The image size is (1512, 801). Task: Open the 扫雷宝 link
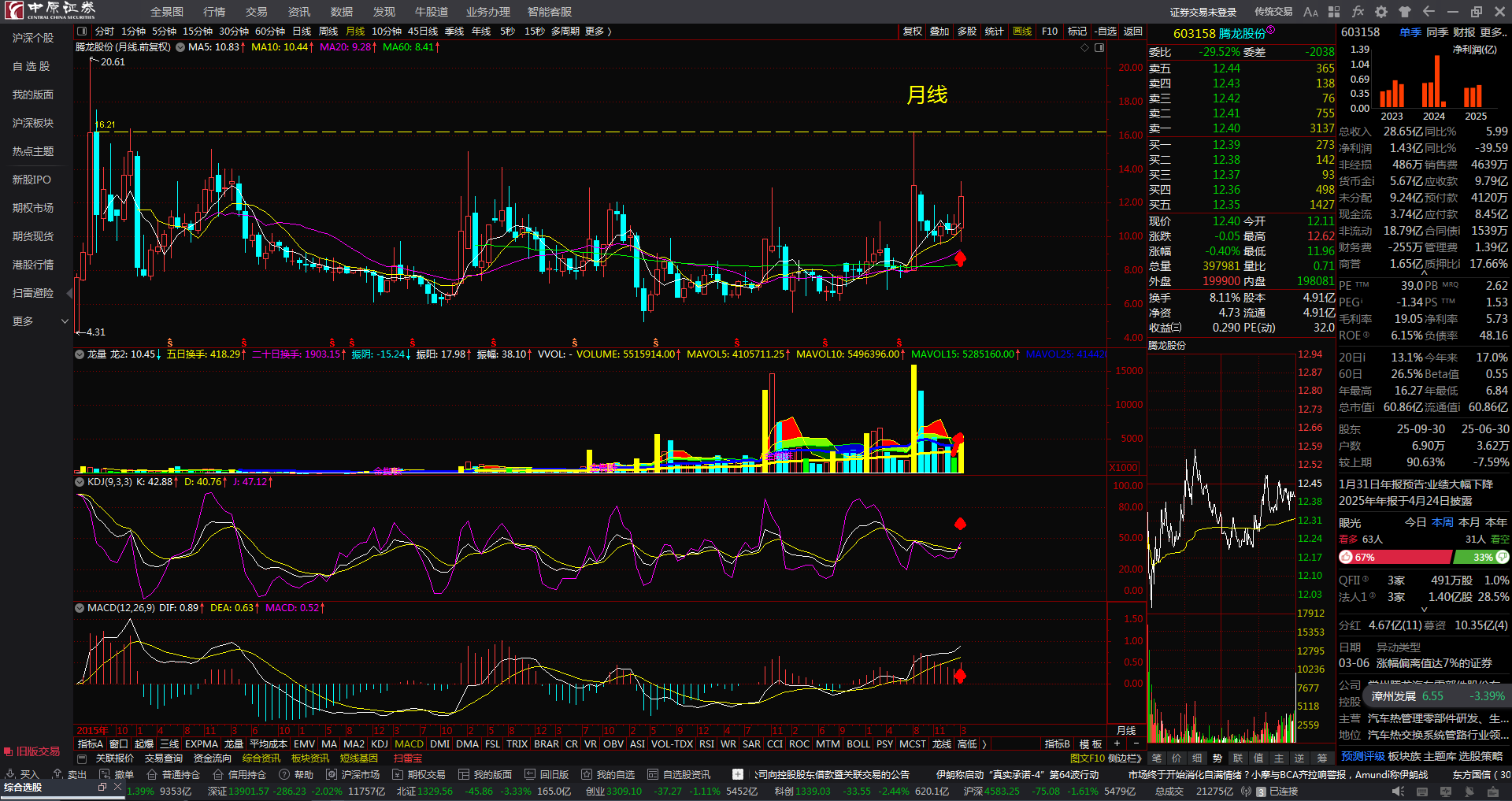(408, 758)
